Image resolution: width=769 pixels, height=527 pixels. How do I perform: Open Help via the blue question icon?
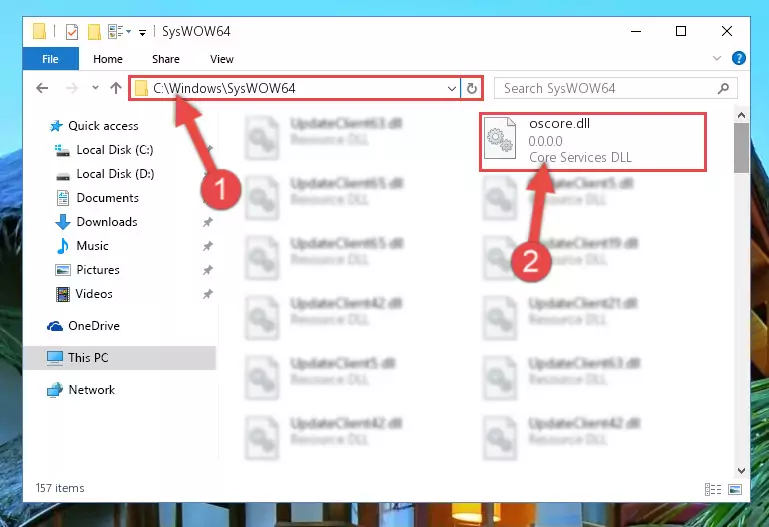click(739, 58)
